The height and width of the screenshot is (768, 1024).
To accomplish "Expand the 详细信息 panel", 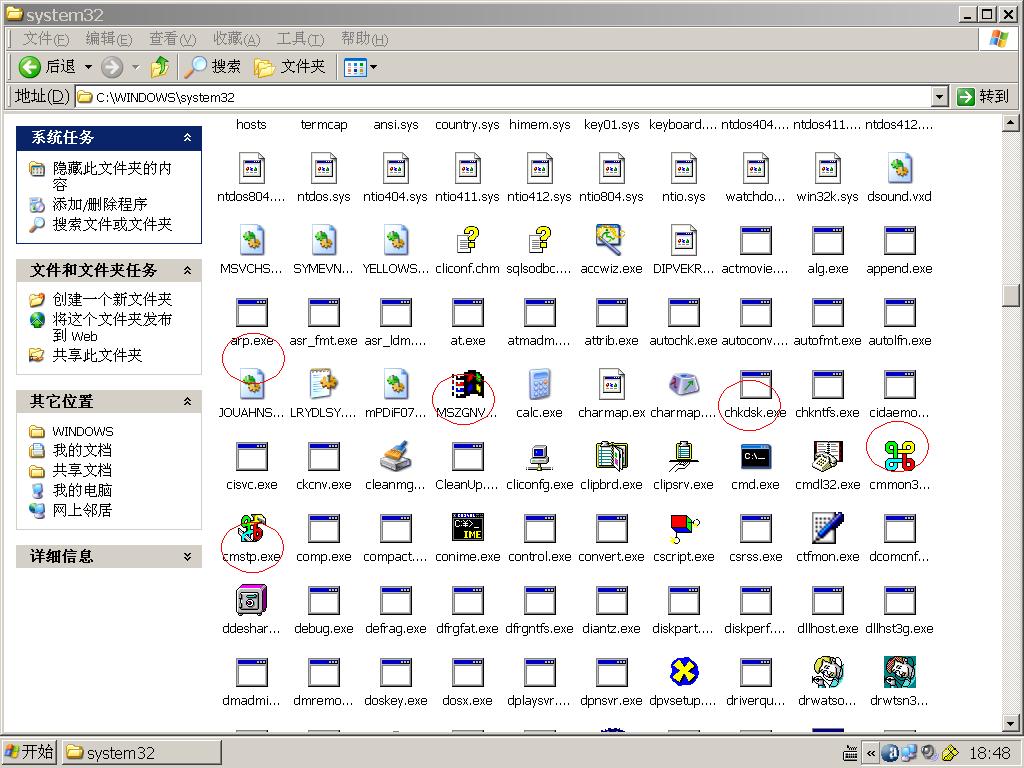I will tap(187, 556).
